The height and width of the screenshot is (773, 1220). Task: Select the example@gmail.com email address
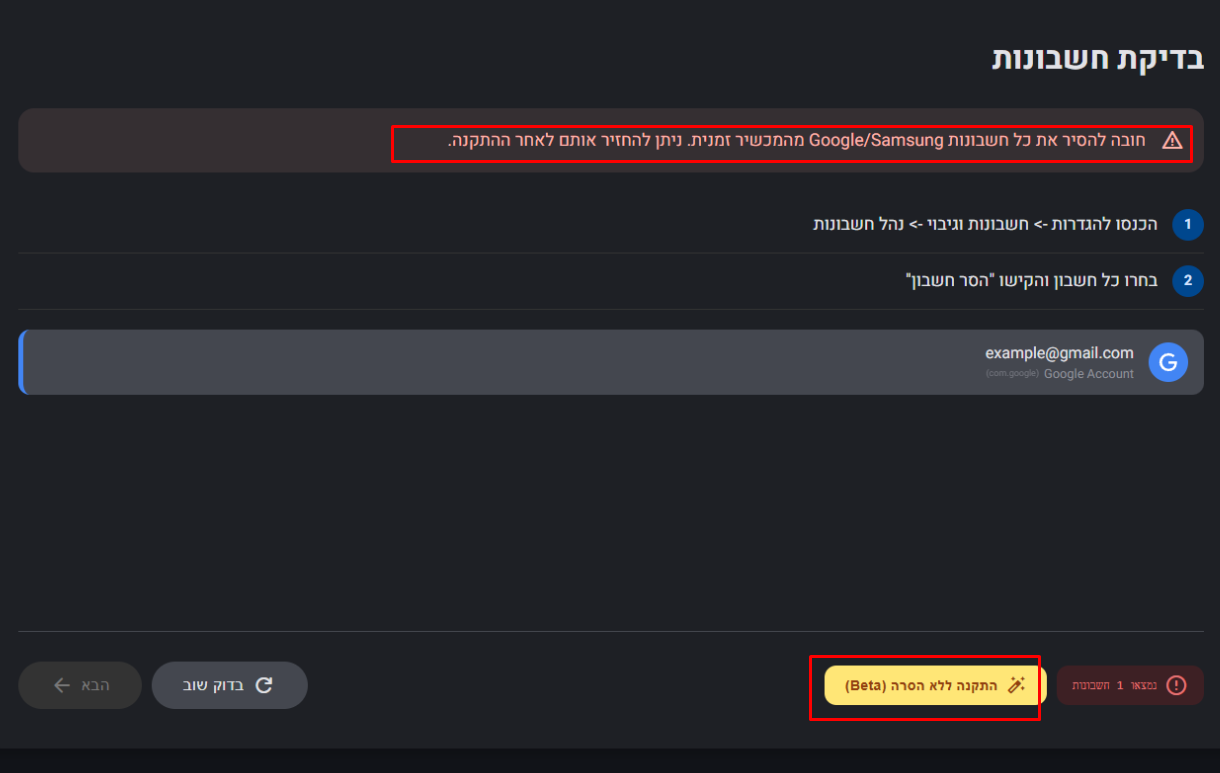point(1059,352)
